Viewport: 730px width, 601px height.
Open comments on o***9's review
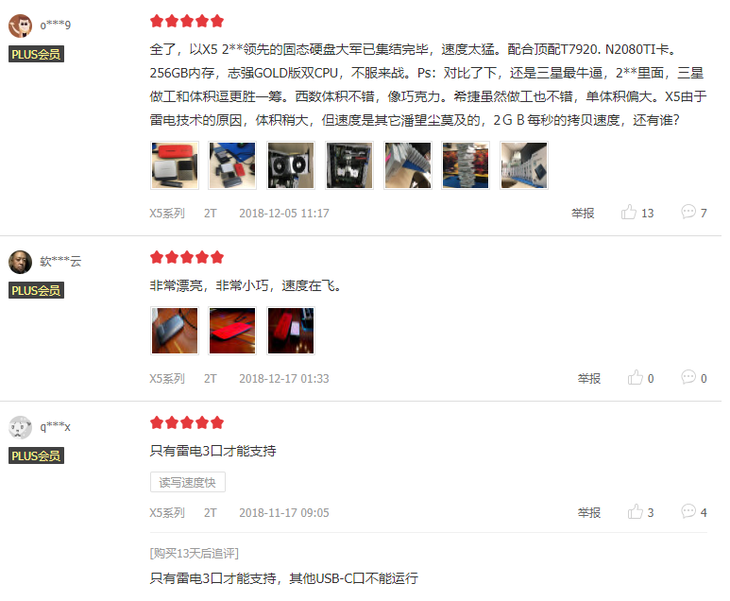pyautogui.click(x=688, y=212)
